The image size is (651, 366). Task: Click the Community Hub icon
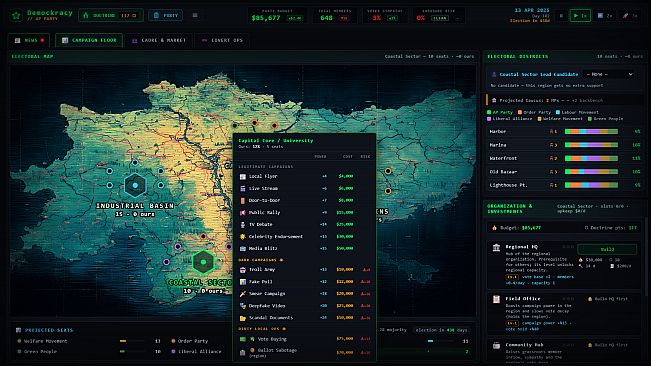tap(496, 345)
